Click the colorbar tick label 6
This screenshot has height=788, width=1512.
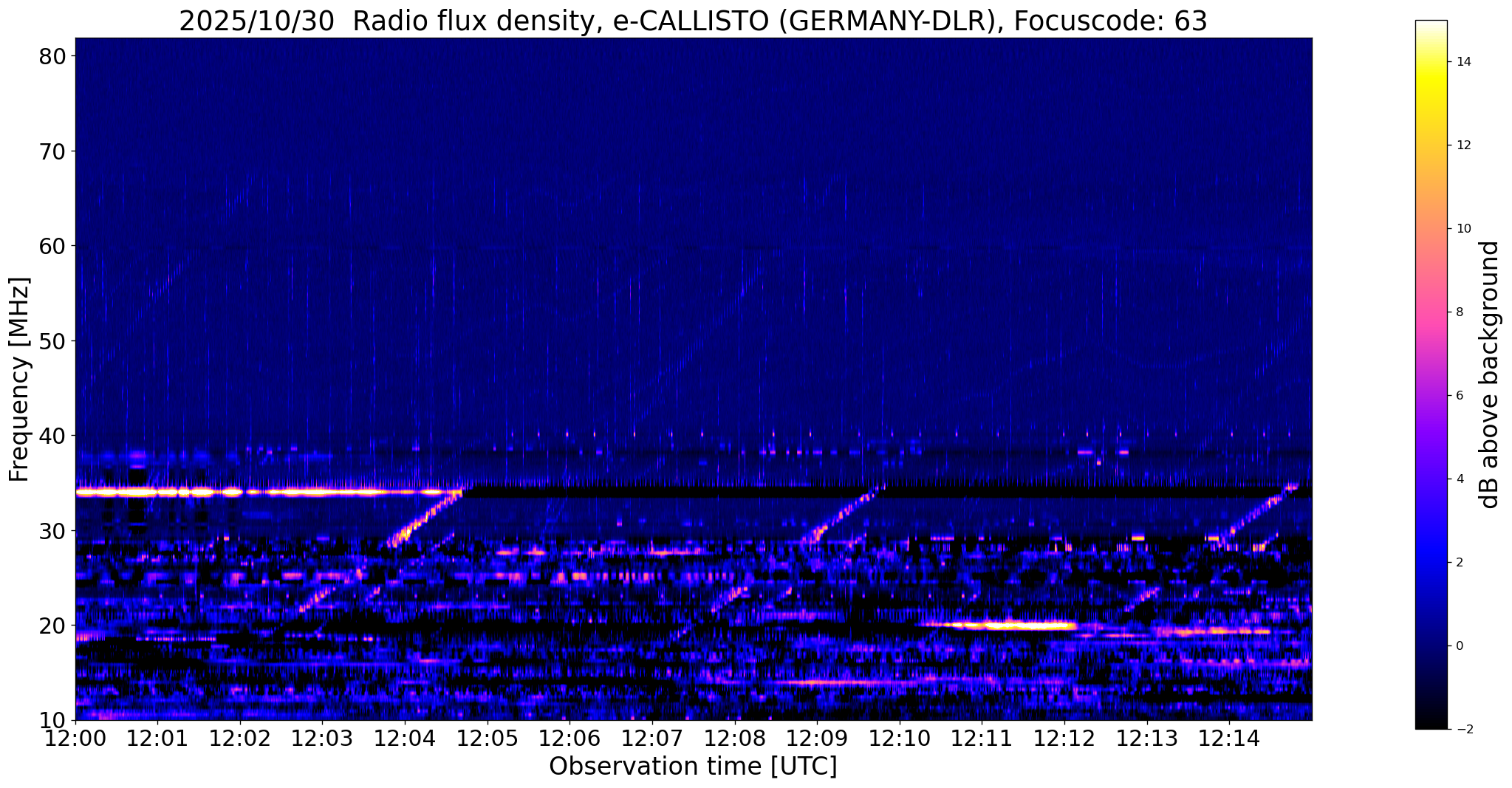coord(1460,396)
